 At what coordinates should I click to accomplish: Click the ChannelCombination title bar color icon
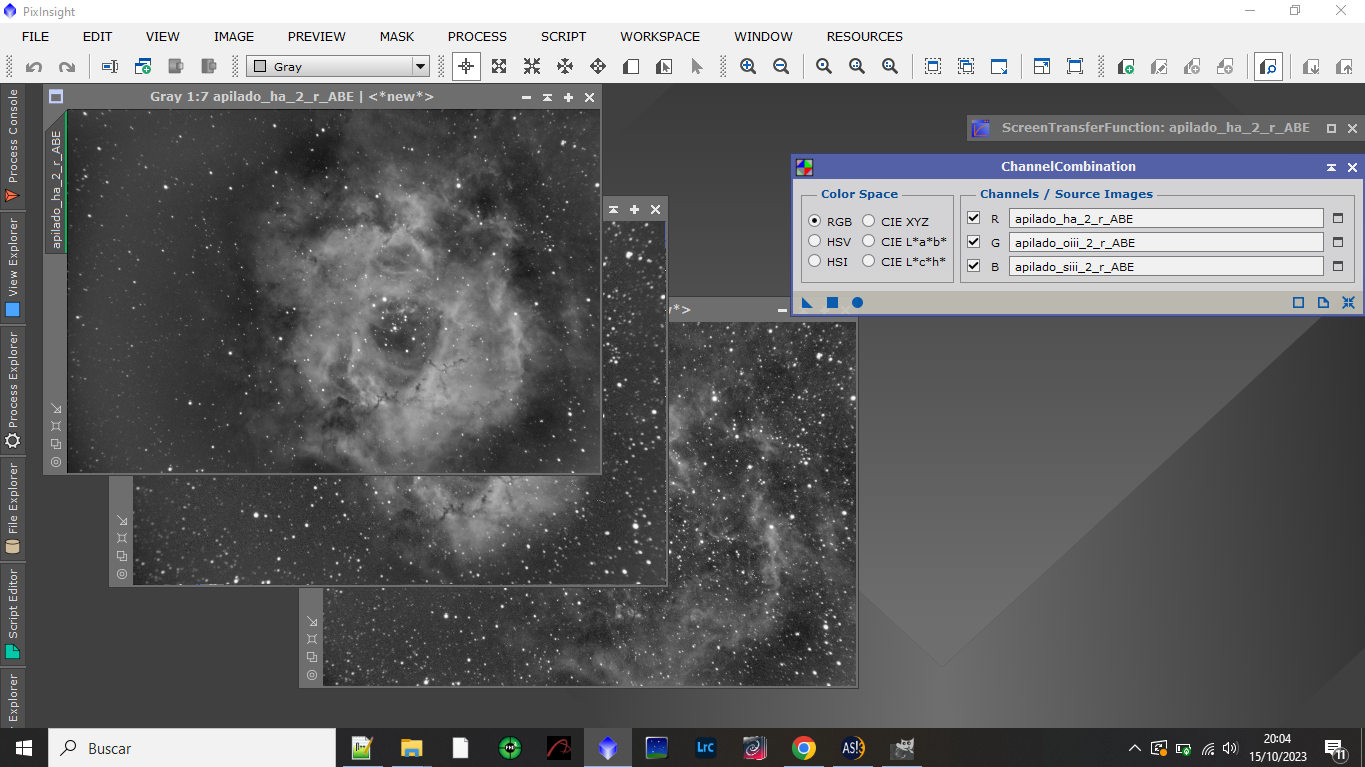point(804,167)
